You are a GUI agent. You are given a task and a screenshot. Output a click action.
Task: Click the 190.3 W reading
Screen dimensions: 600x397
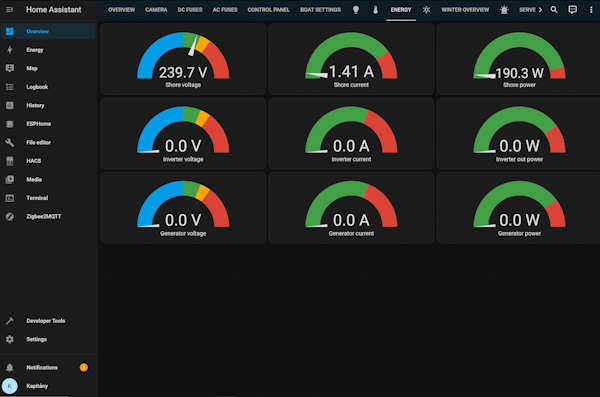(x=519, y=73)
